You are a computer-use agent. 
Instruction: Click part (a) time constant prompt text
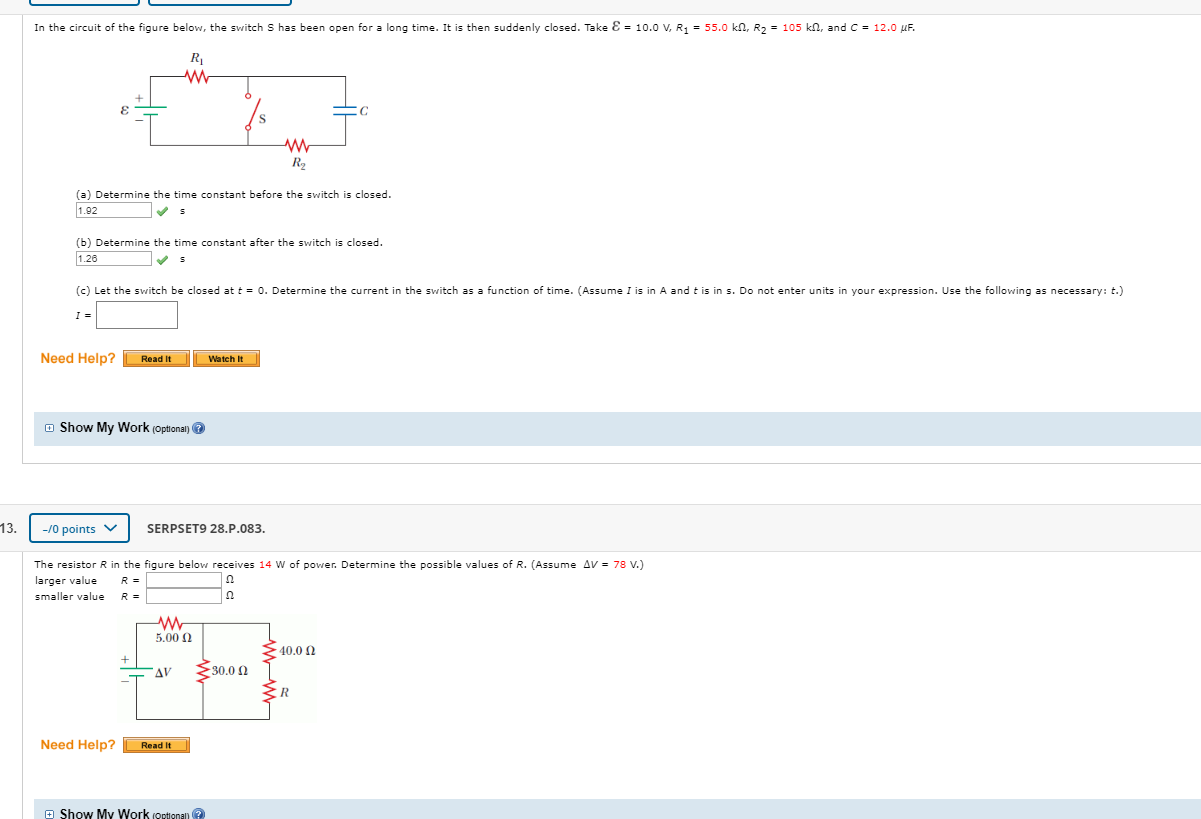click(234, 194)
